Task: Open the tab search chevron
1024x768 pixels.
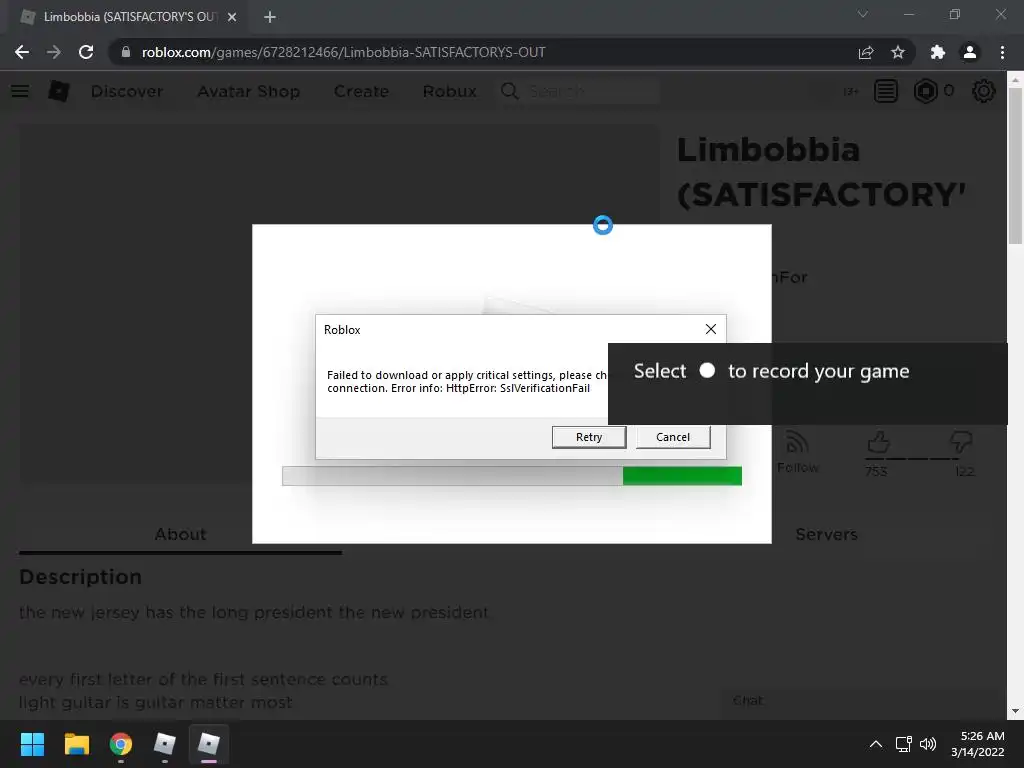Action: coord(863,14)
